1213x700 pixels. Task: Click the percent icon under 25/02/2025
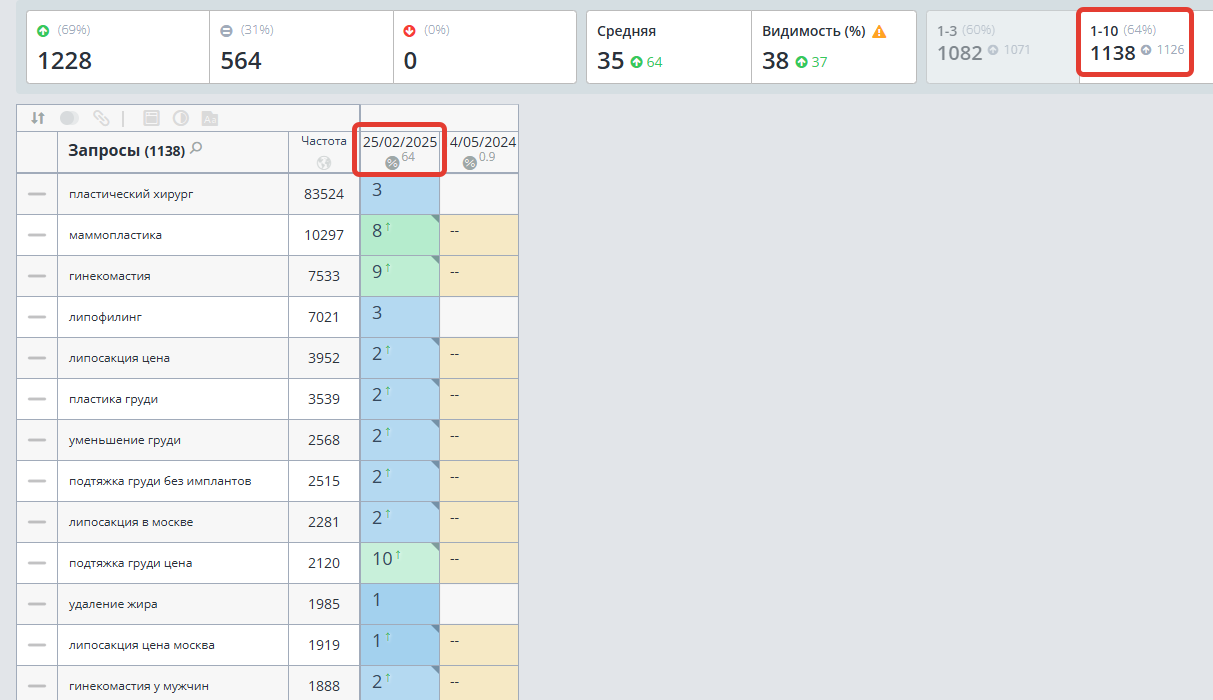click(x=392, y=162)
